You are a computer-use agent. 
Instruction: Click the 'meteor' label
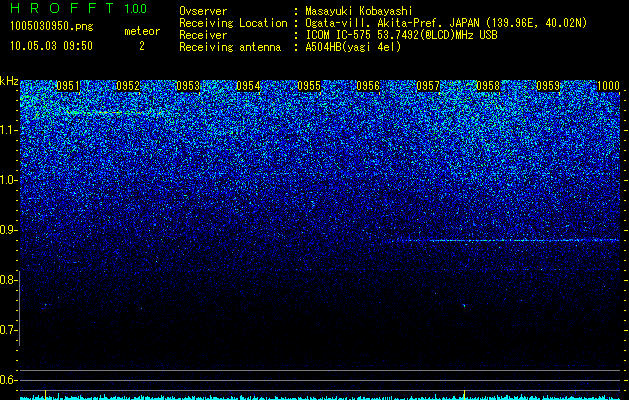point(142,31)
